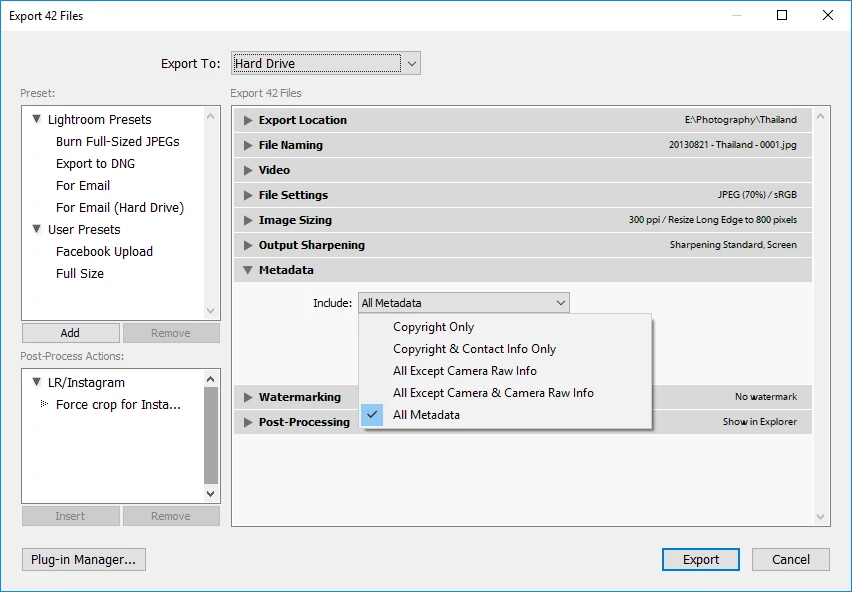This screenshot has width=852, height=592.
Task: Click the Show in Explorer summary text
Action: click(x=760, y=421)
